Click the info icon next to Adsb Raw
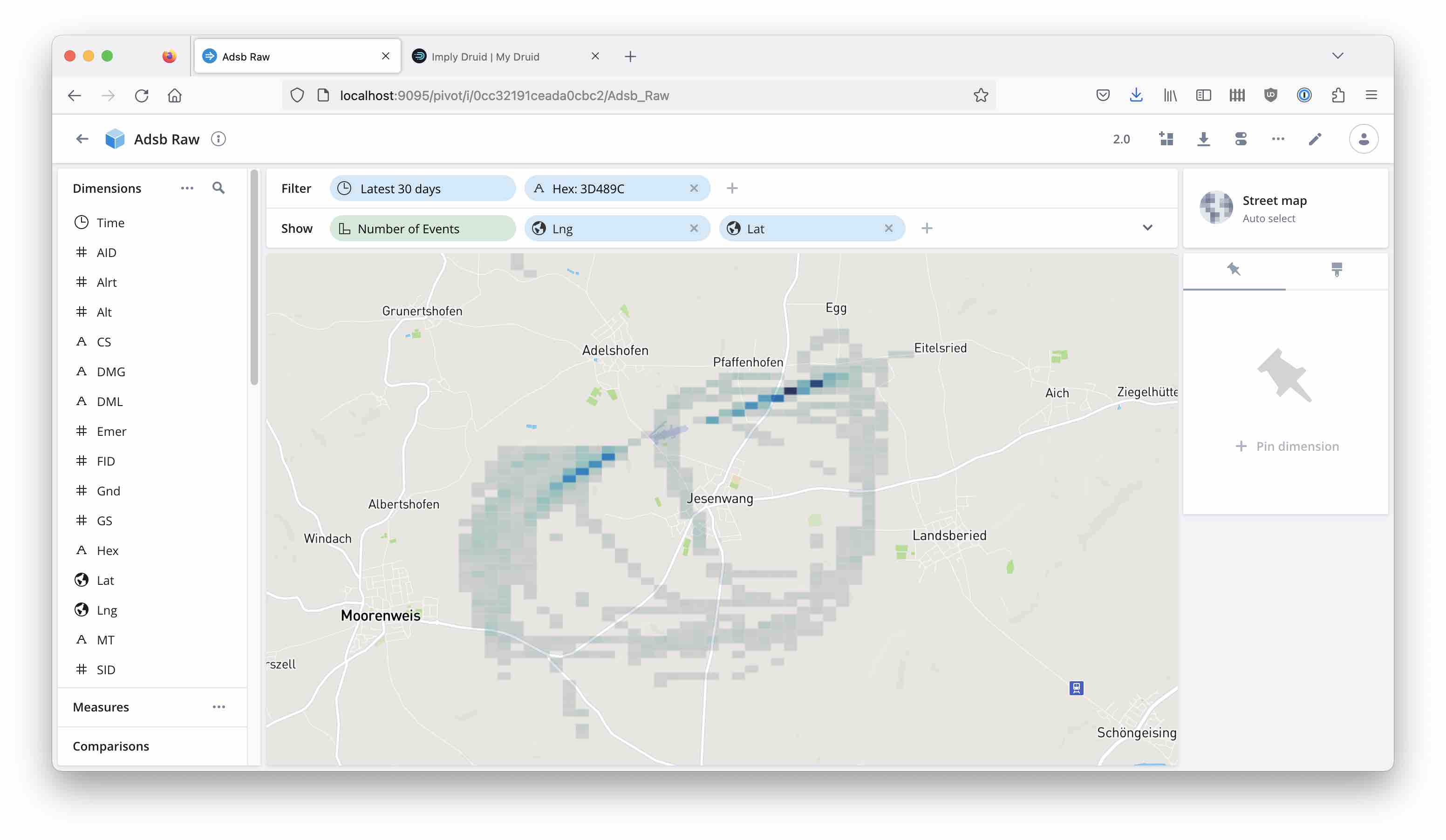The width and height of the screenshot is (1446, 840). [218, 139]
